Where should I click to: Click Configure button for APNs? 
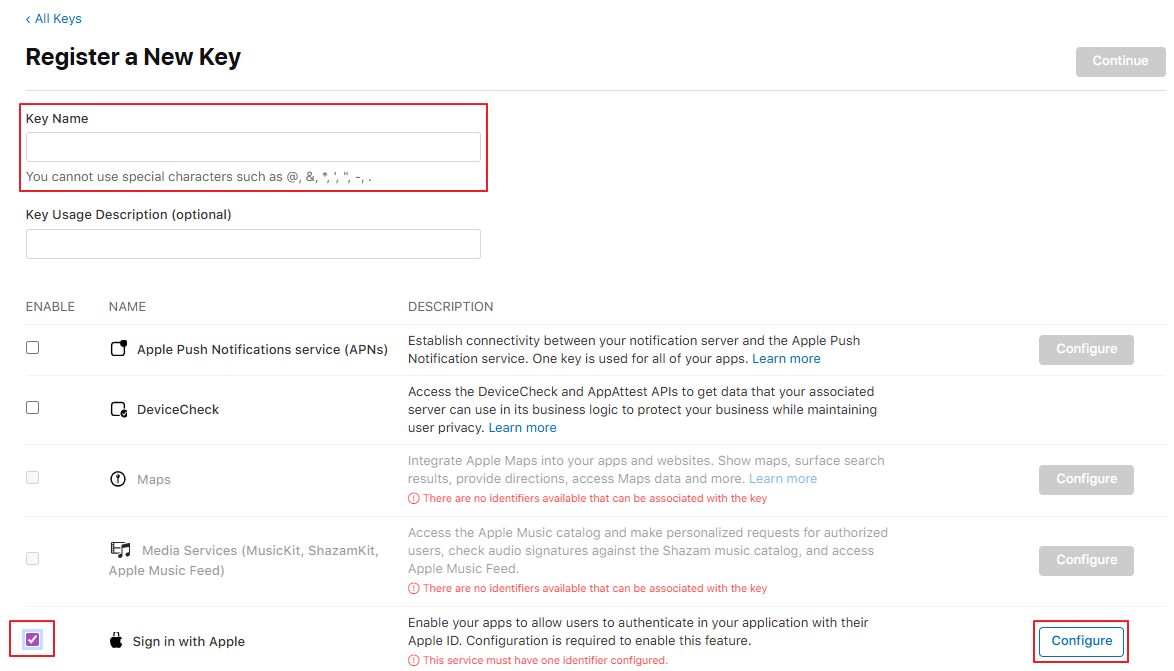(x=1086, y=349)
